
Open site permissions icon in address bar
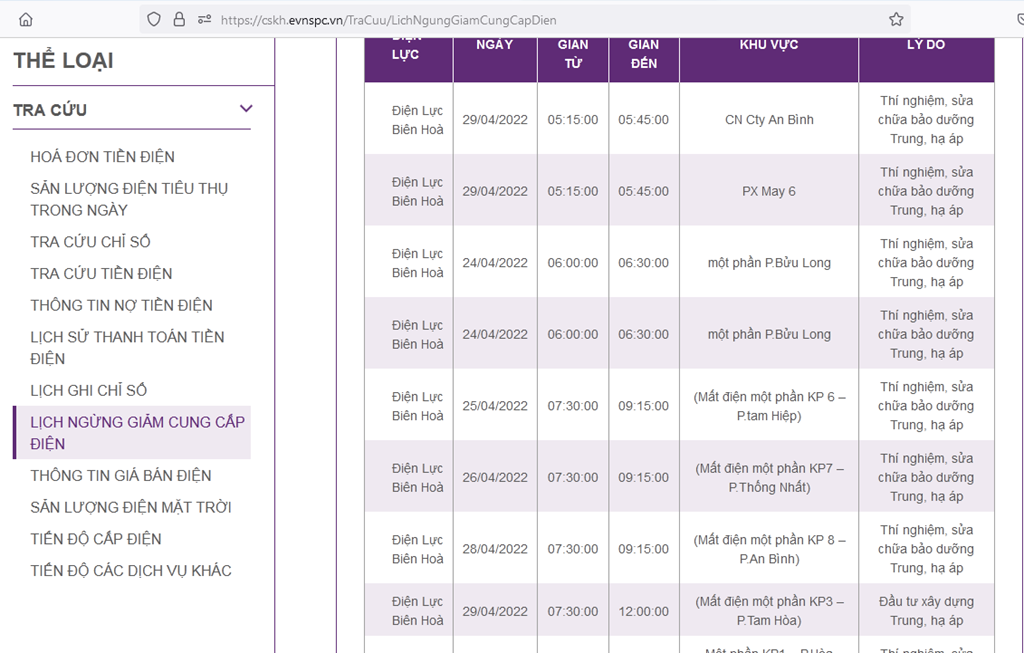click(x=204, y=20)
